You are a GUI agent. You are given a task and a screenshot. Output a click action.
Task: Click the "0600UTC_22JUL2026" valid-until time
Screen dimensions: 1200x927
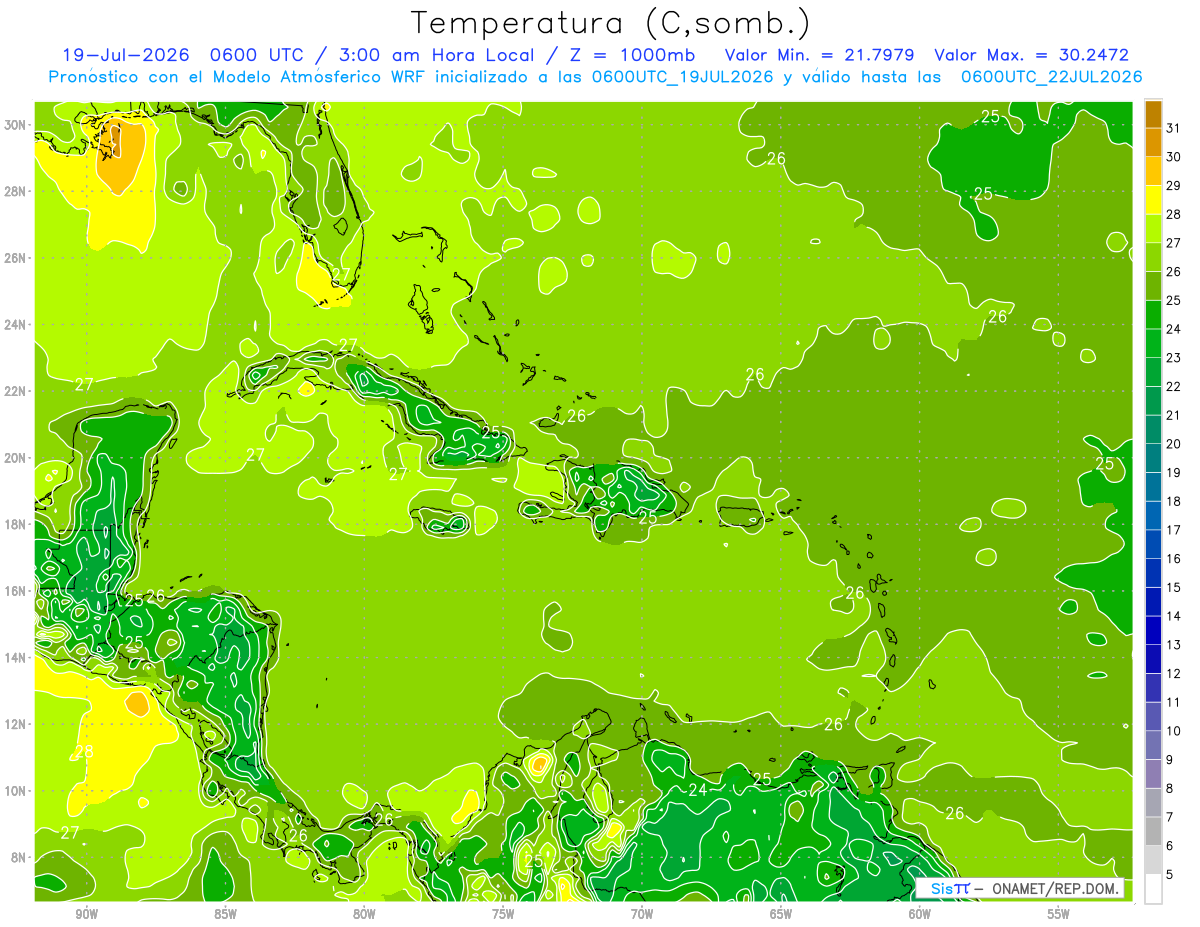click(1051, 77)
